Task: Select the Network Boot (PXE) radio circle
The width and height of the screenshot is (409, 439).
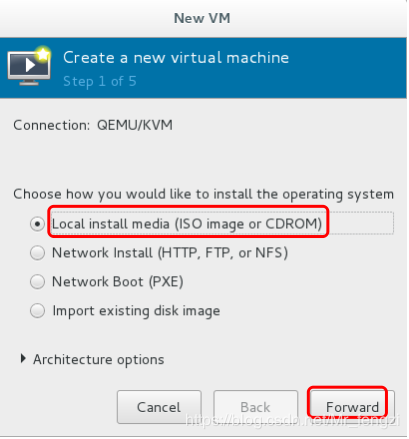Action: coord(37,282)
